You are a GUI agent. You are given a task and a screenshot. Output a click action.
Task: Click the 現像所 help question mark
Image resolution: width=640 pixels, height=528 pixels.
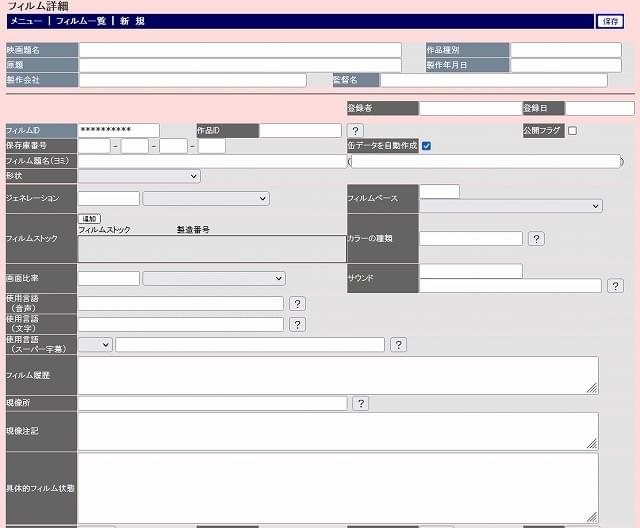click(x=360, y=403)
